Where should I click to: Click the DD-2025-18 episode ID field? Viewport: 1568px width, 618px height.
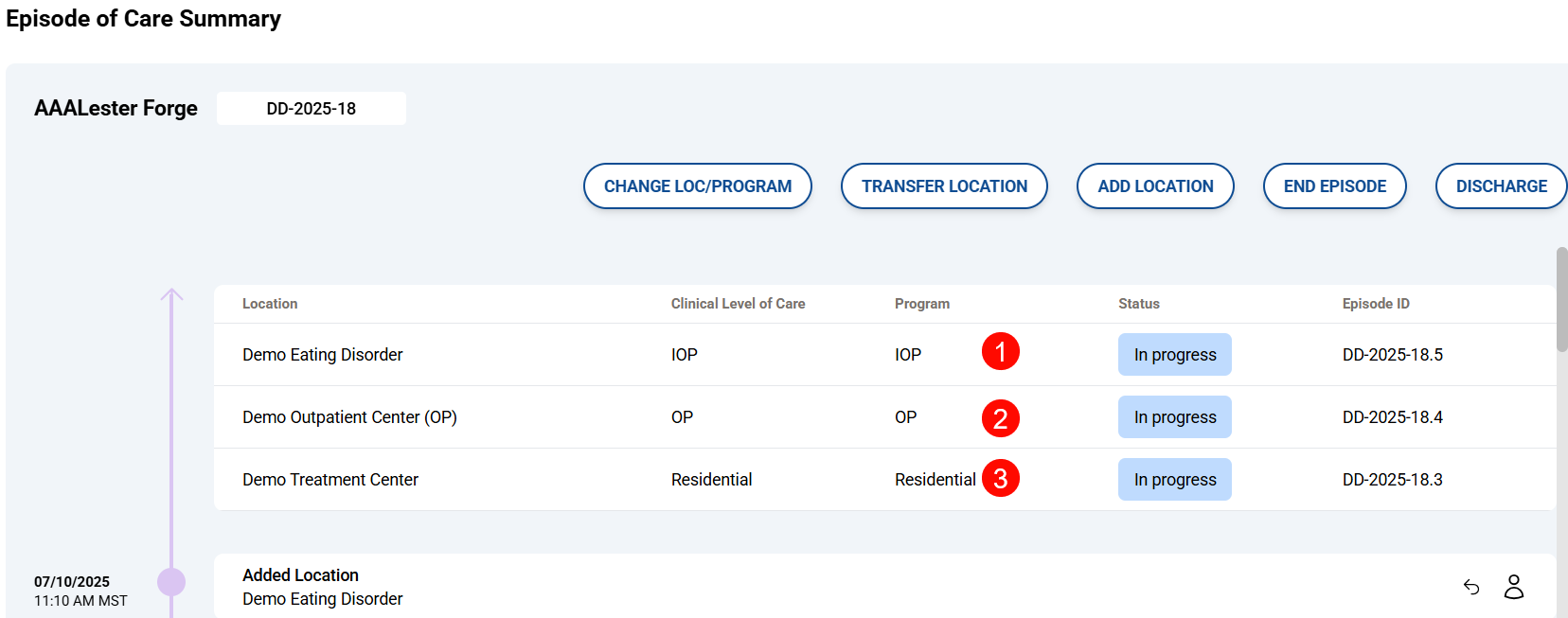312,109
